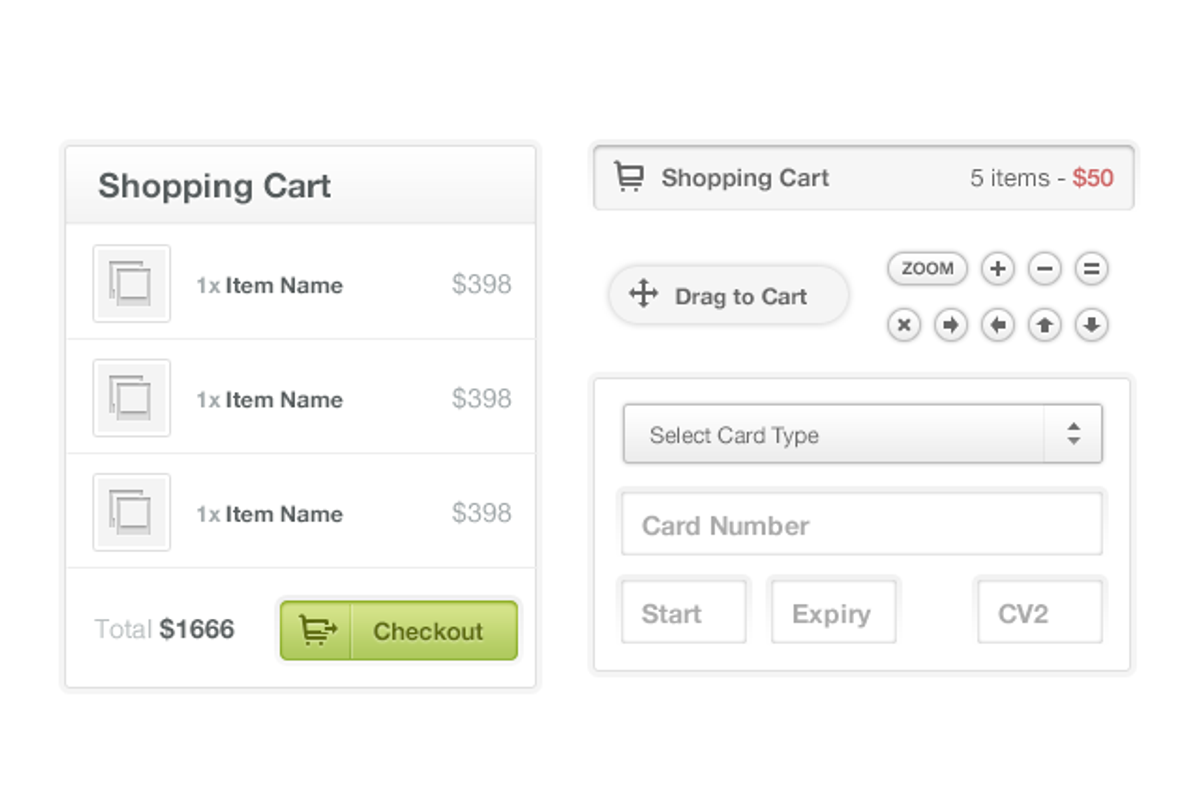1200x800 pixels.
Task: Click the plus zoom-in round icon
Action: (997, 268)
